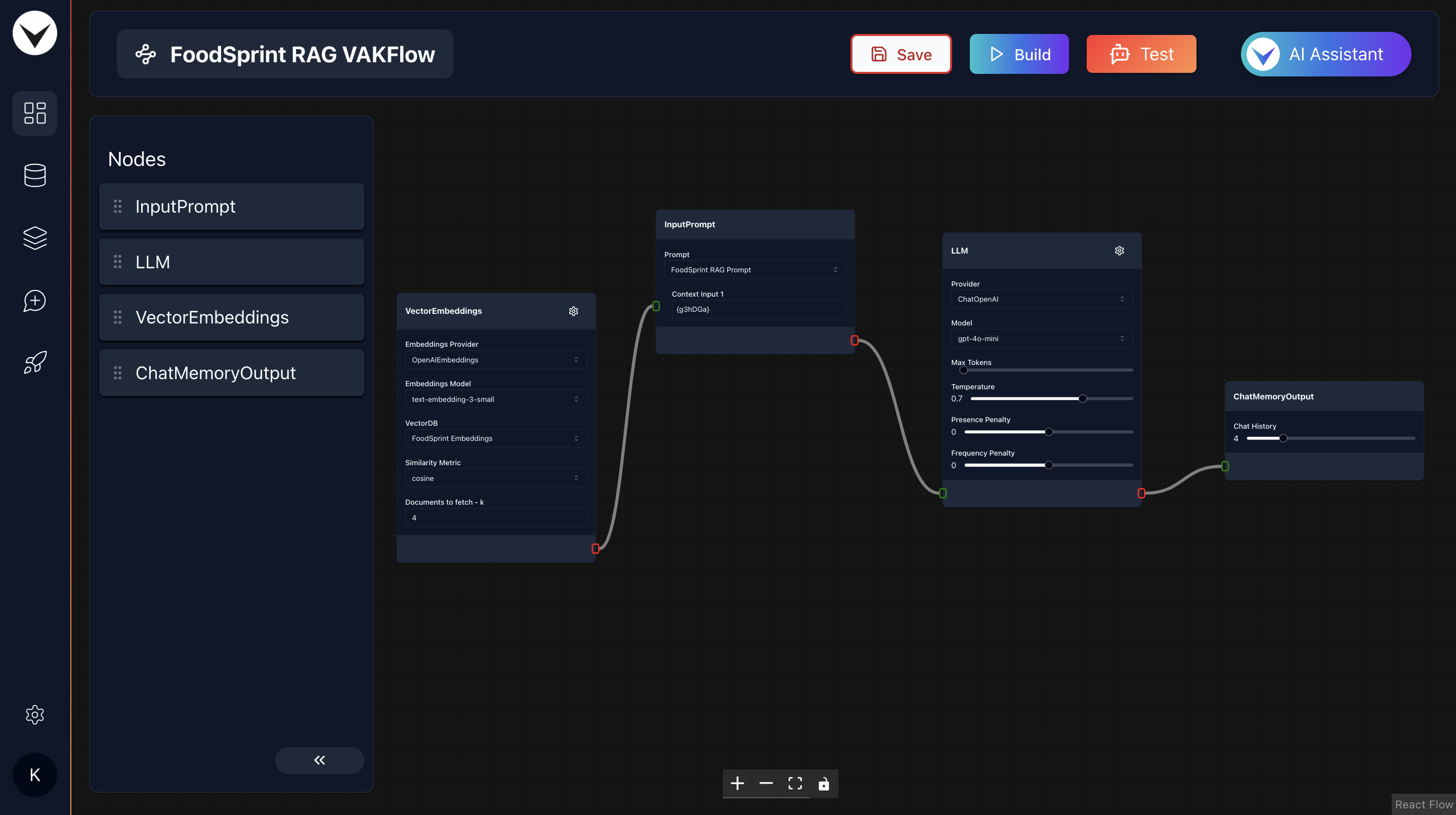The width and height of the screenshot is (1456, 815).
Task: Open the settings gear in left sidebar
Action: tap(34, 714)
